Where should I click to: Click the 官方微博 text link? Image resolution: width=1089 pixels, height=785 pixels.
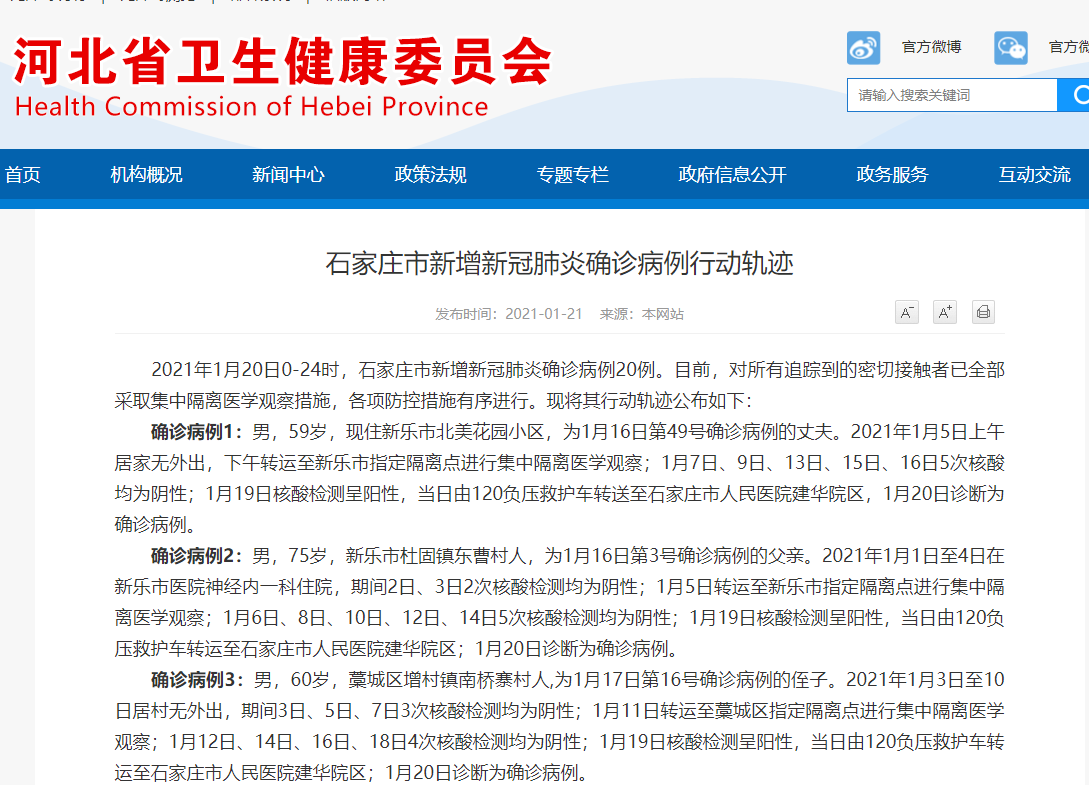[931, 47]
